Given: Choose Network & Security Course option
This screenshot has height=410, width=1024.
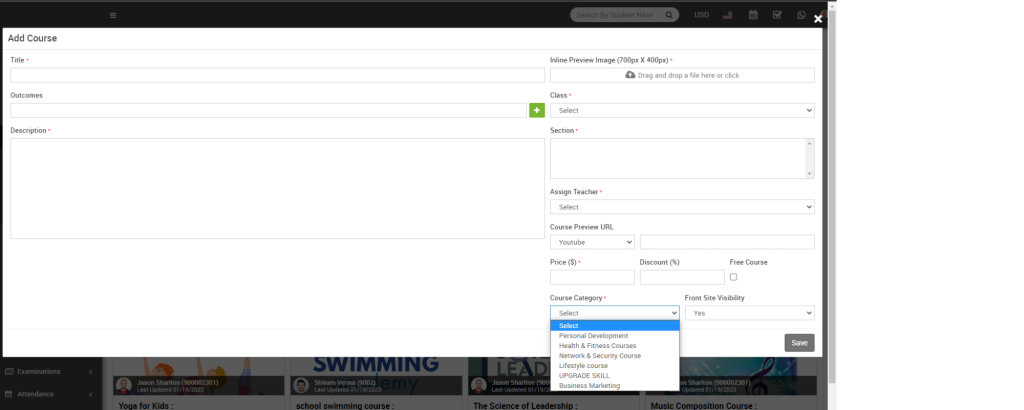Looking at the screenshot, I should [600, 356].
